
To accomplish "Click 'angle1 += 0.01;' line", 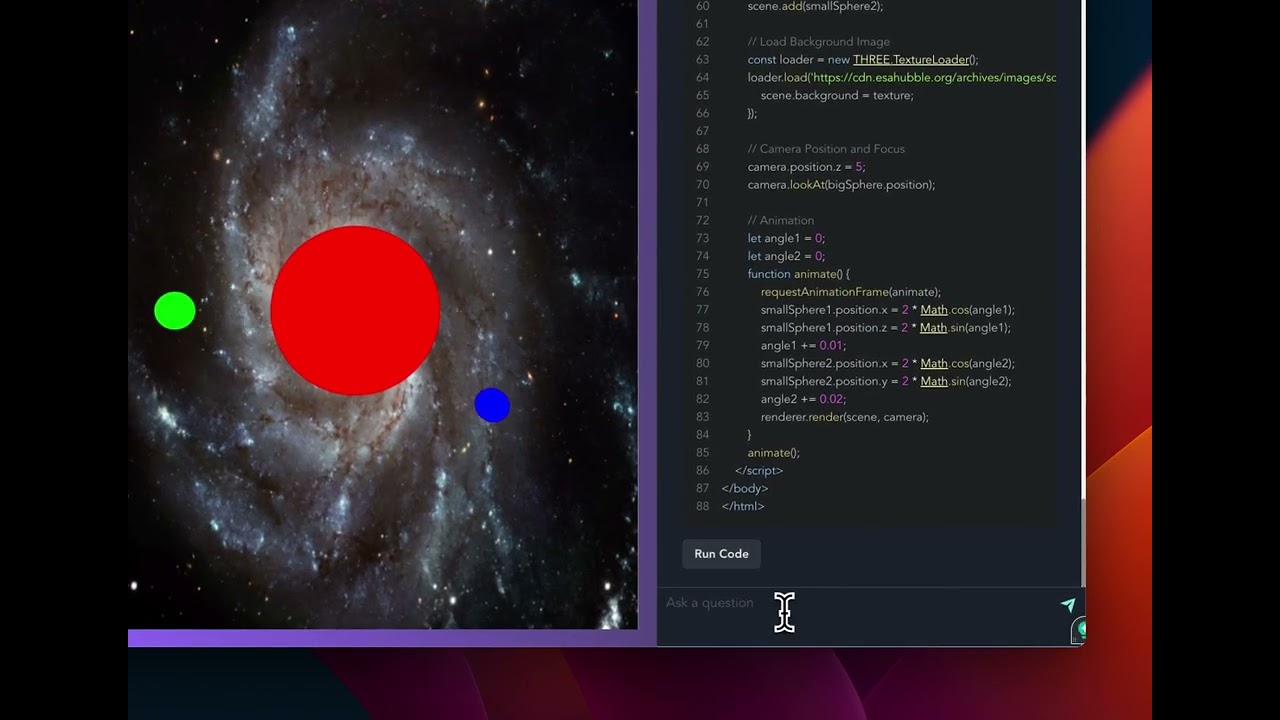I will (x=803, y=345).
